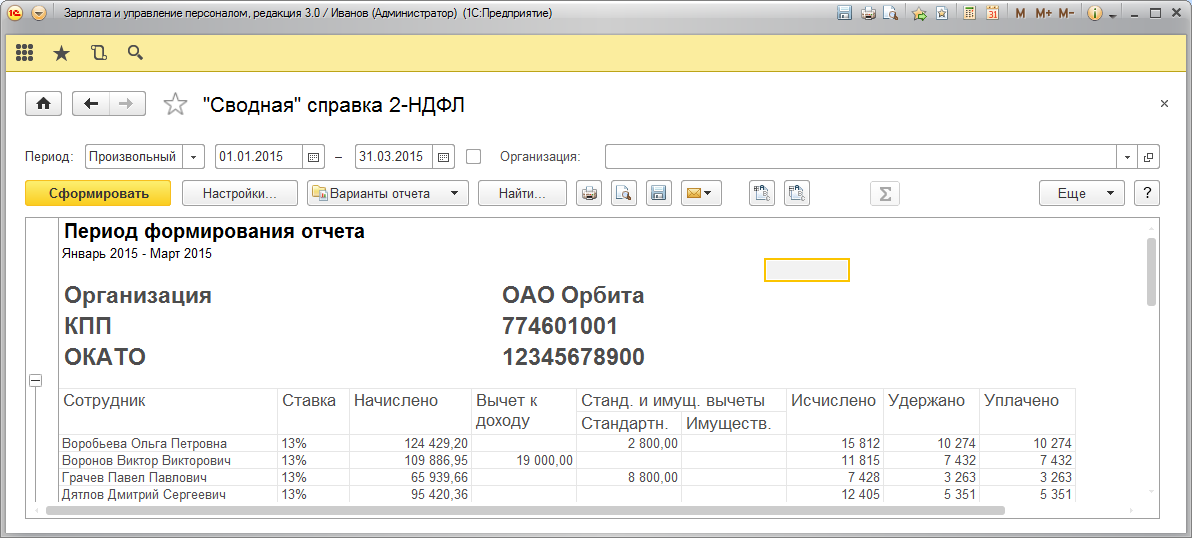The image size is (1192, 538).
Task: Add this report to favorites star
Action: click(x=175, y=104)
